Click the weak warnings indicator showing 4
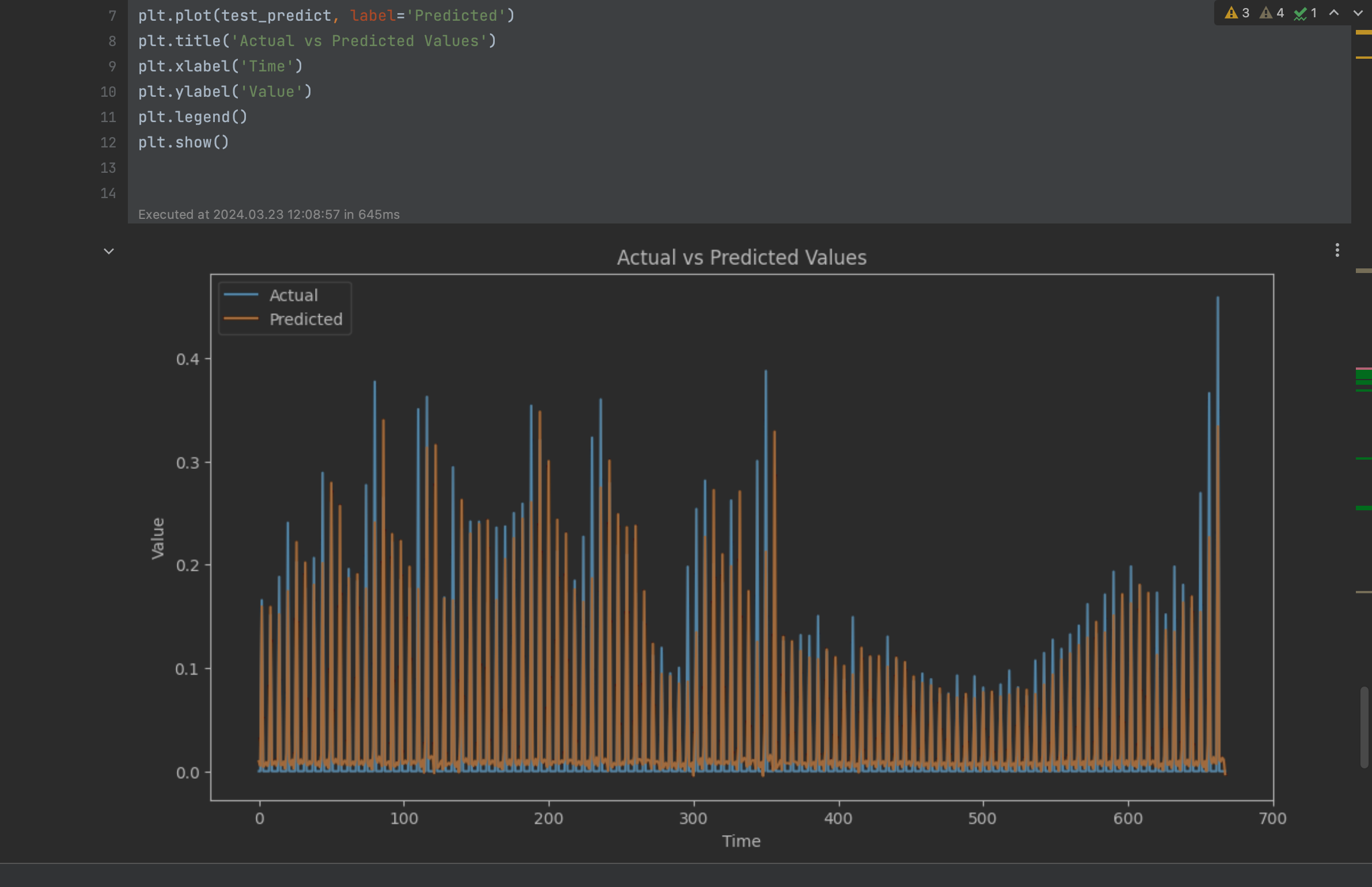The image size is (1372, 887). click(1271, 13)
